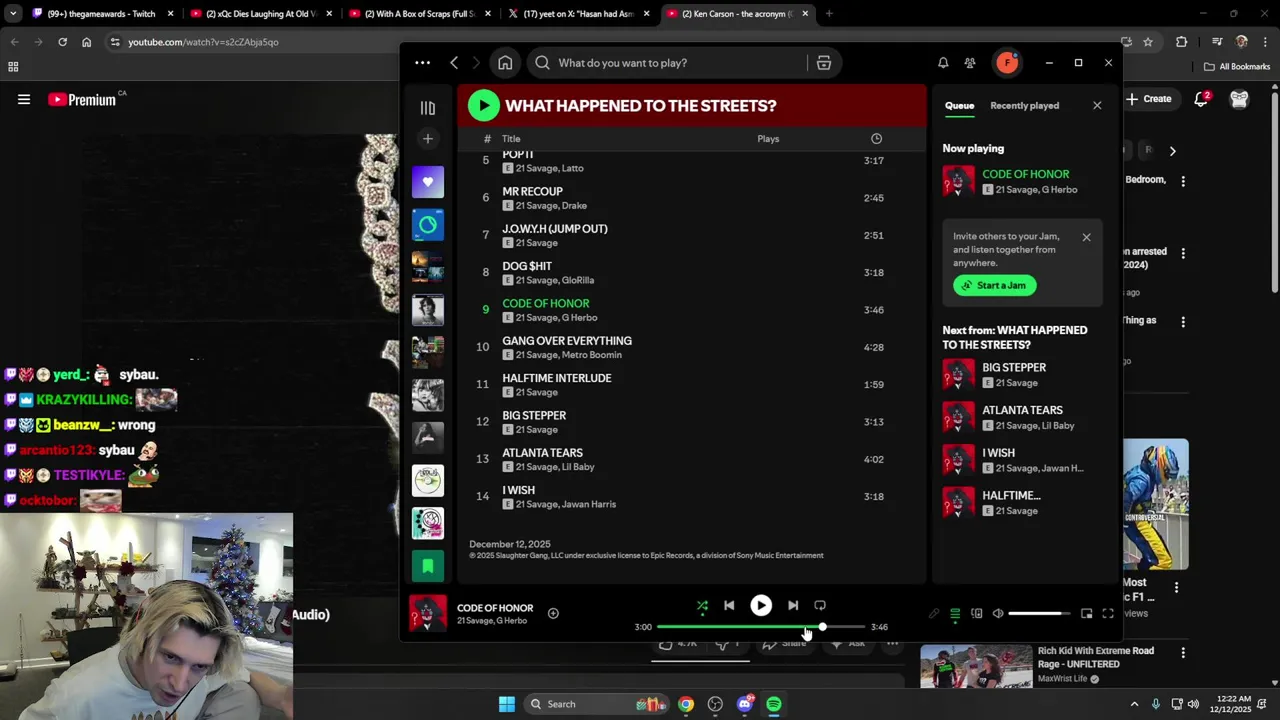Open the green bookmark Your Episodes item
Screen dimensions: 1280x720
coord(428,566)
